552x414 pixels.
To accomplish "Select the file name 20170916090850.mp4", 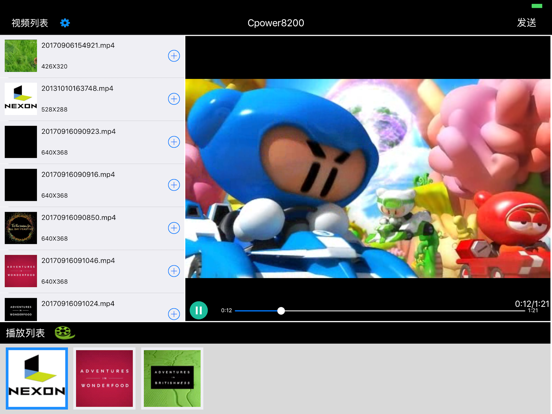I will click(x=79, y=217).
